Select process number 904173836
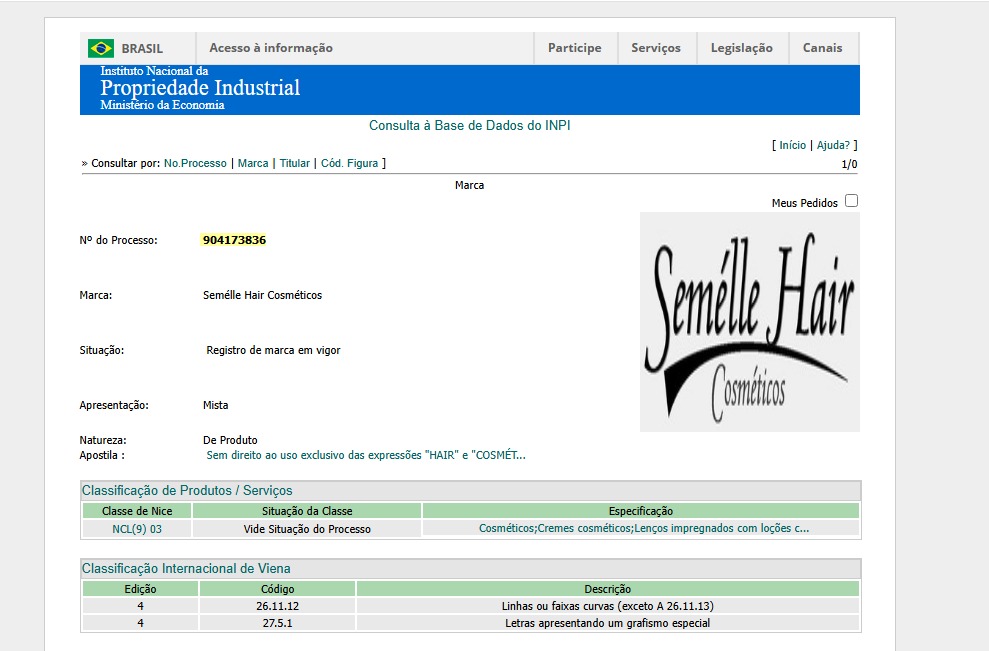Image resolution: width=989 pixels, height=651 pixels. (235, 240)
